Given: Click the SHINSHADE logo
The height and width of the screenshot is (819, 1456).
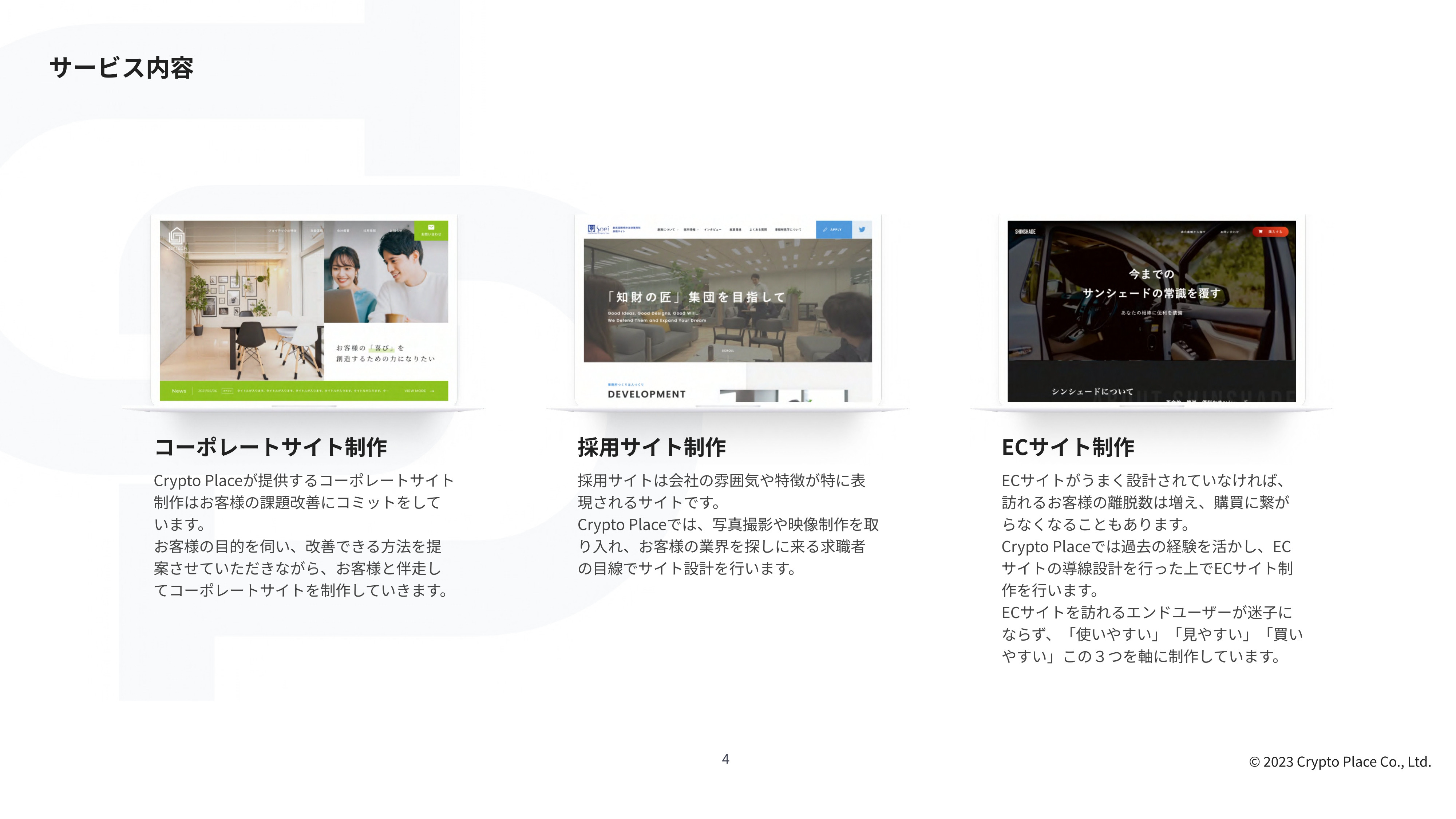Looking at the screenshot, I should 1025,232.
